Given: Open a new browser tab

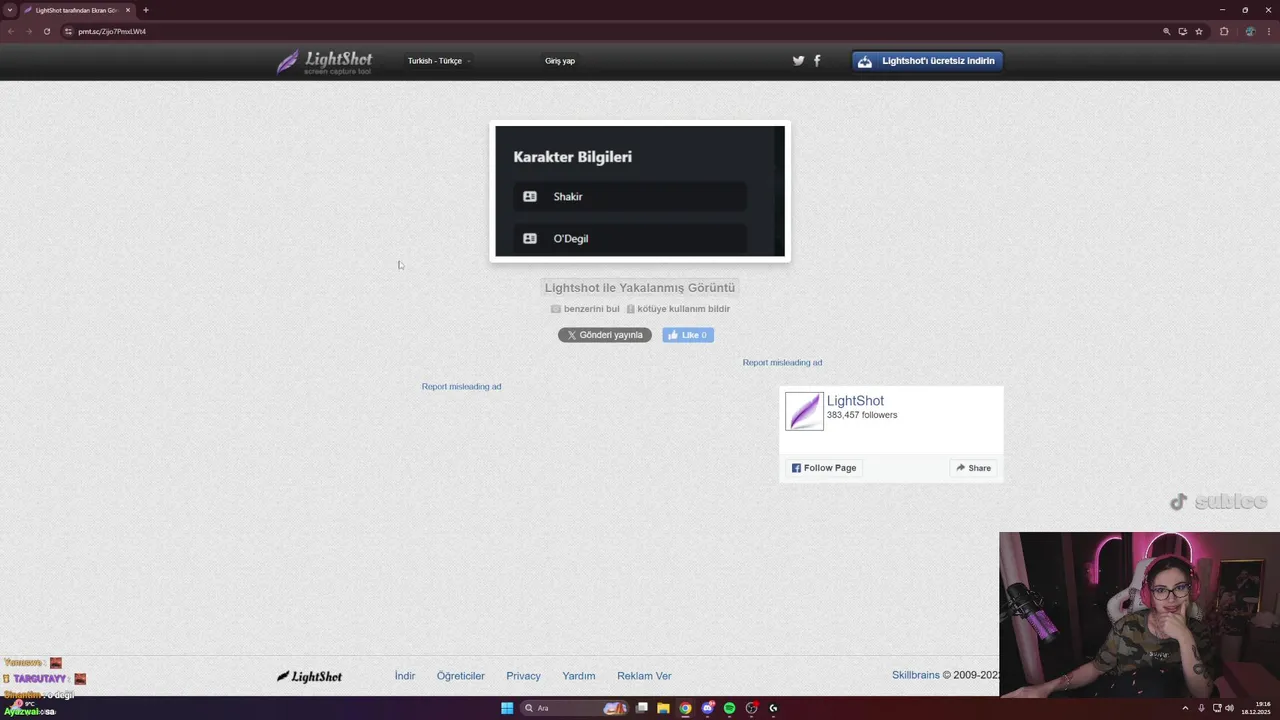Looking at the screenshot, I should (146, 10).
